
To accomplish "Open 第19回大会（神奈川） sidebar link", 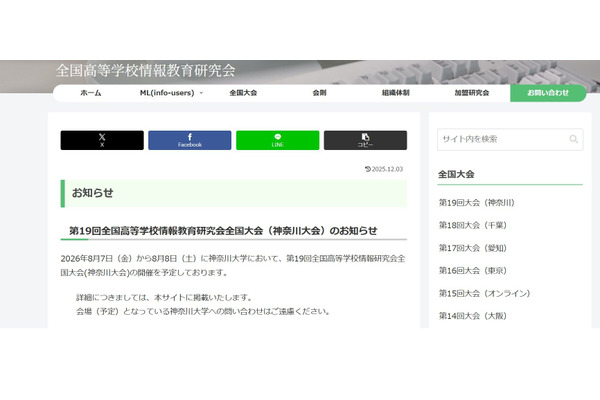I will tap(476, 202).
